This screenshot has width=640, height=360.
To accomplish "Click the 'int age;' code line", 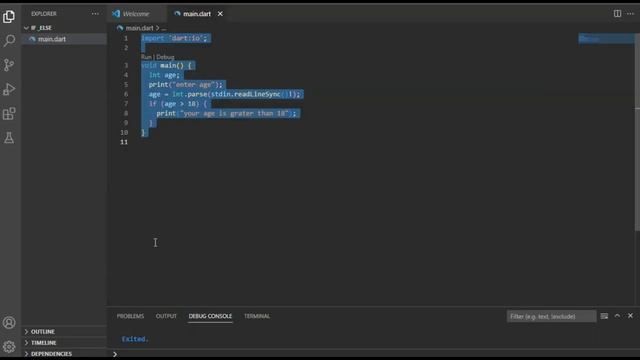I will (x=164, y=75).
